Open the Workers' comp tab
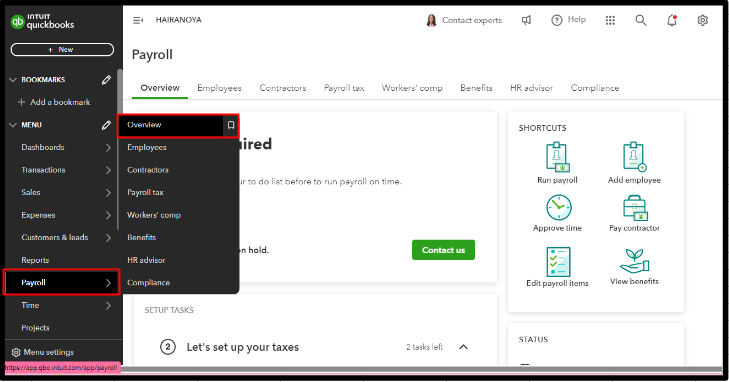 pyautogui.click(x=412, y=88)
